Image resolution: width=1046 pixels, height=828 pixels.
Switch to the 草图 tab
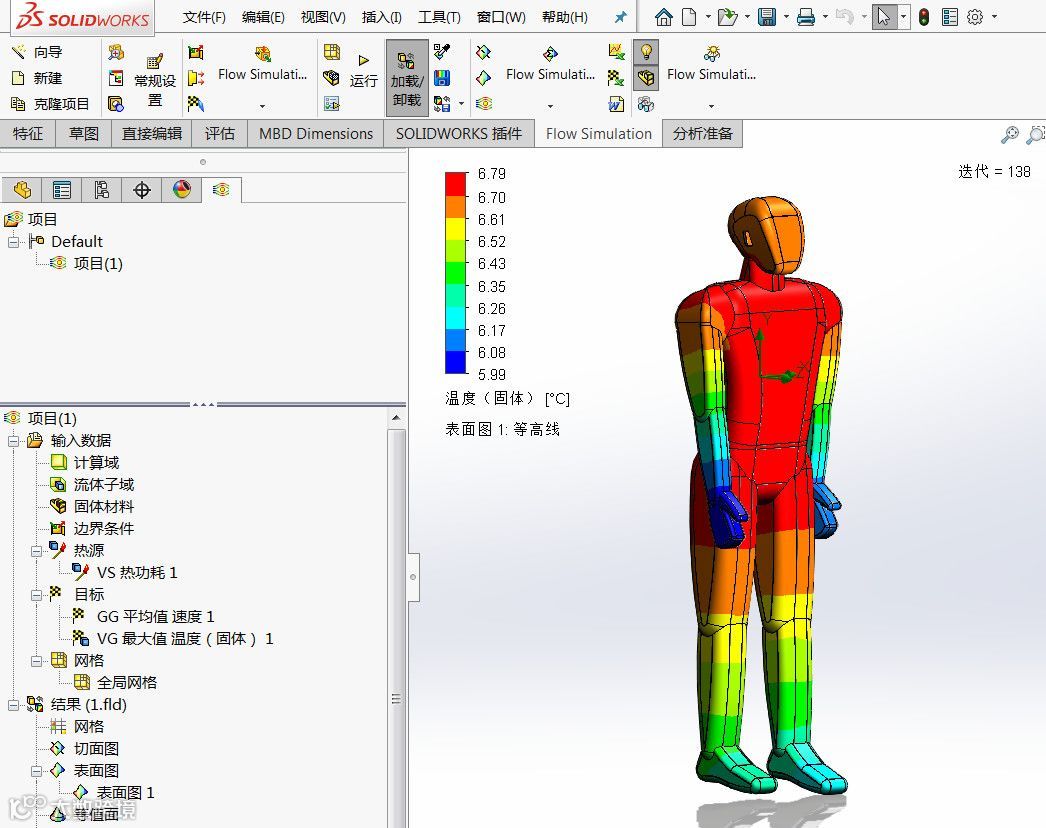coord(84,133)
